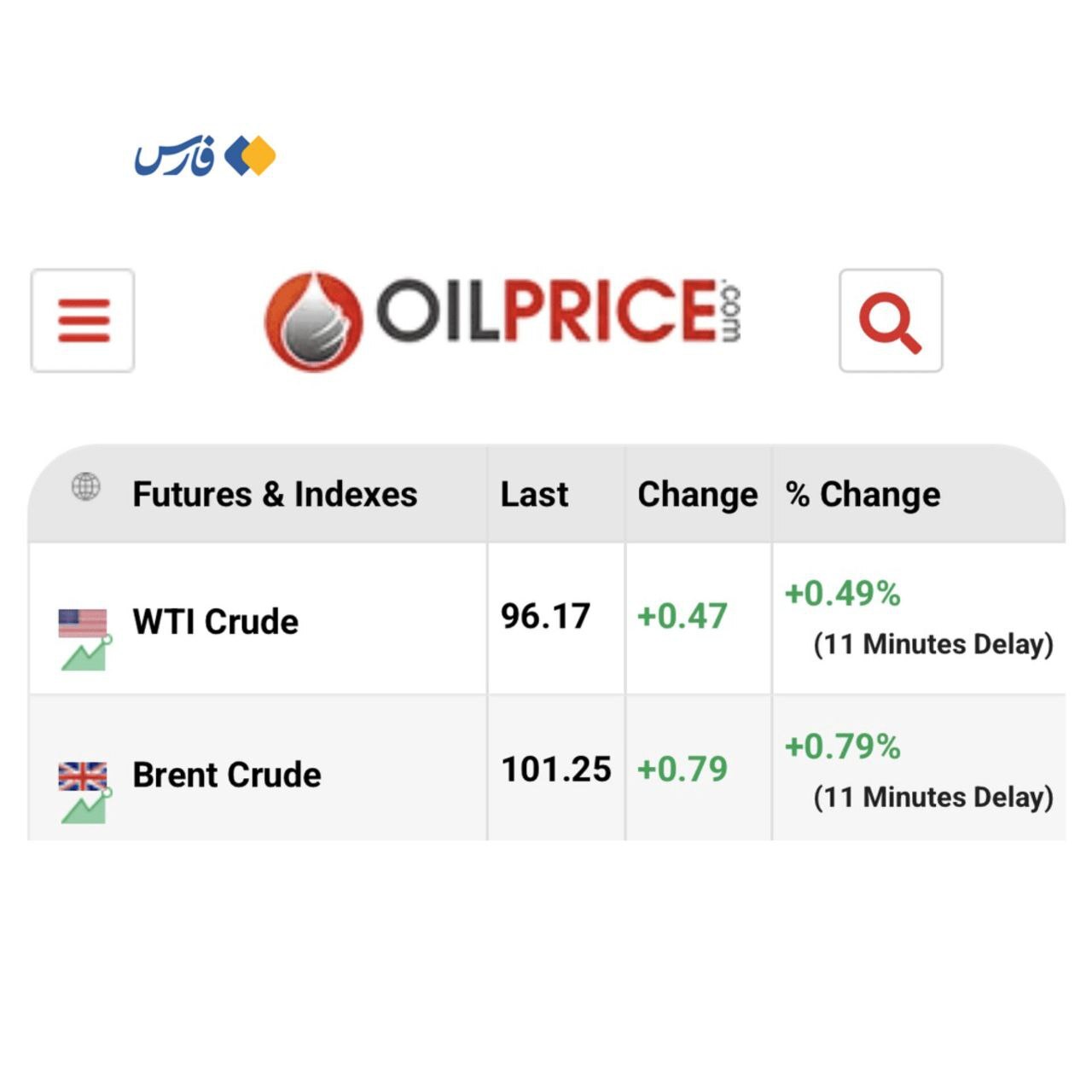Open the WTI Crude link
The height and width of the screenshot is (1092, 1092).
click(216, 622)
